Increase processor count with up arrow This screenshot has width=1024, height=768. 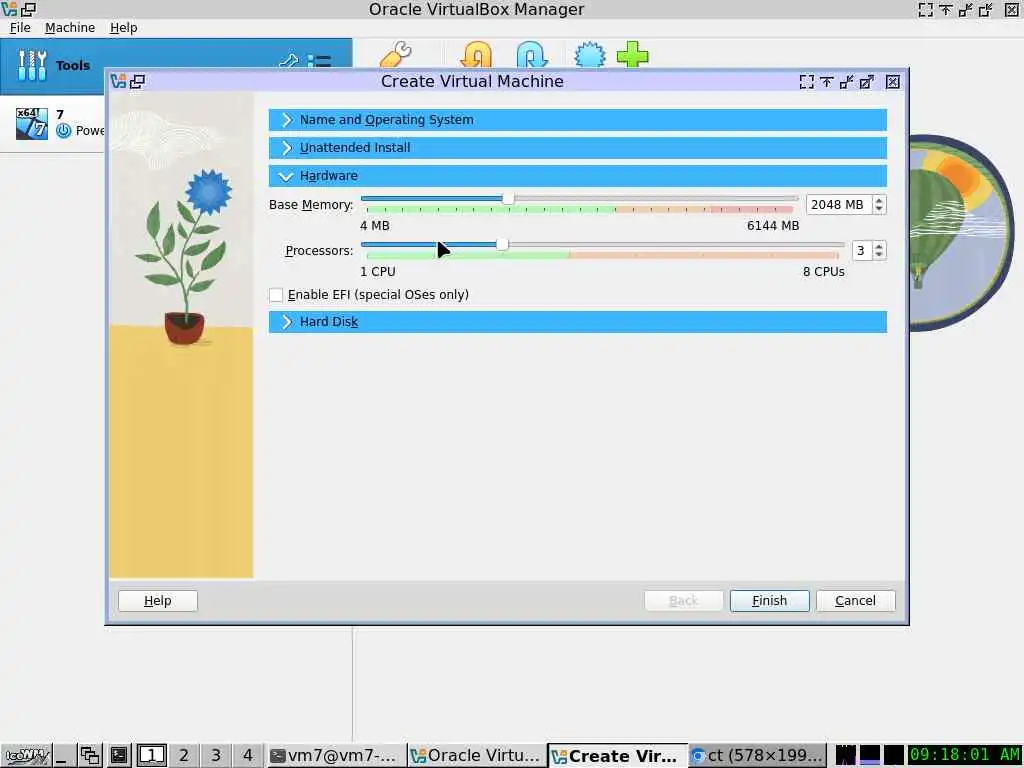click(x=879, y=246)
